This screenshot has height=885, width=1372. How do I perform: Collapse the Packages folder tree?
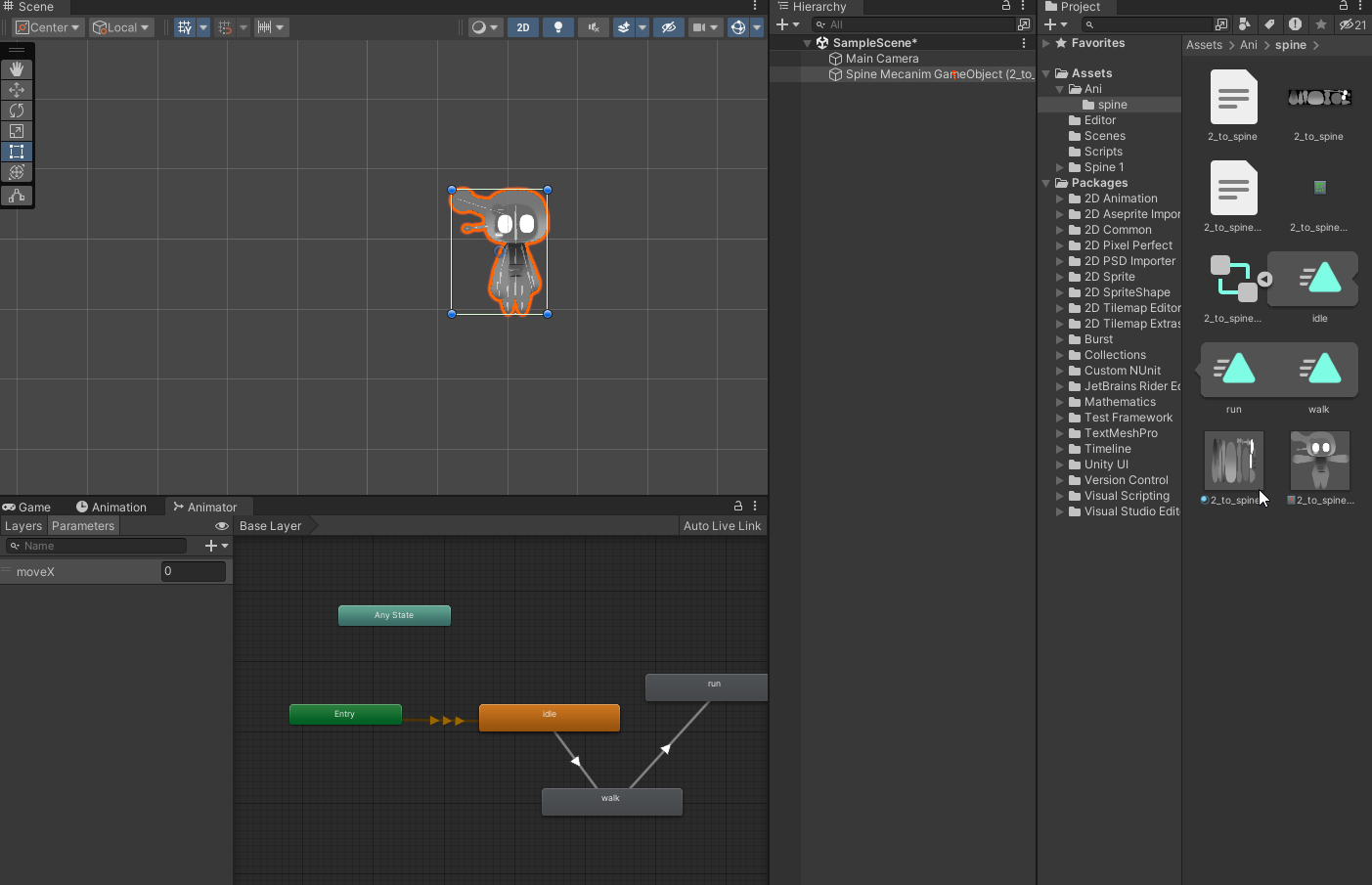(1045, 183)
